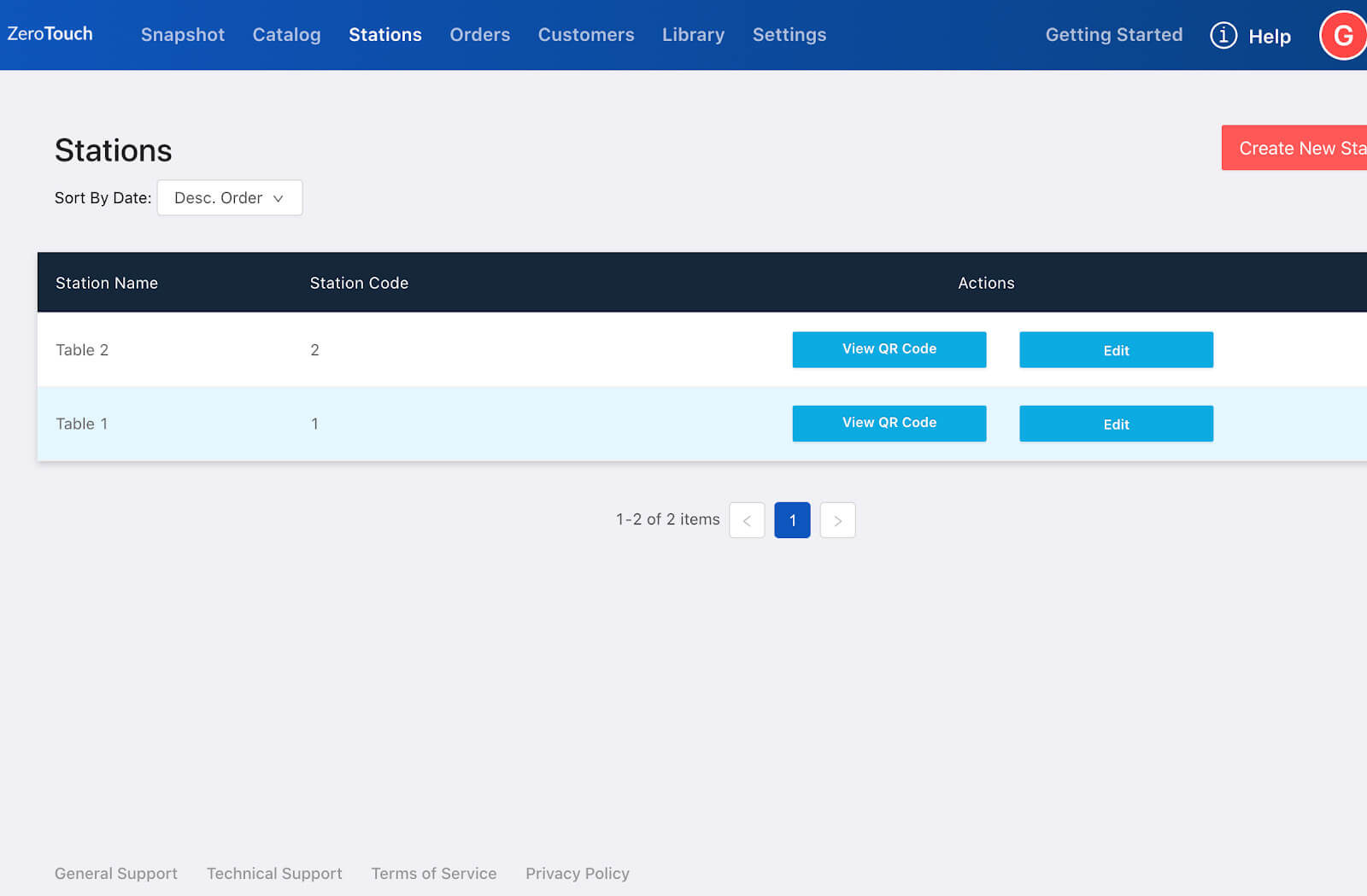Click Station Name column header
Viewport: 1367px width, 896px height.
click(x=107, y=283)
